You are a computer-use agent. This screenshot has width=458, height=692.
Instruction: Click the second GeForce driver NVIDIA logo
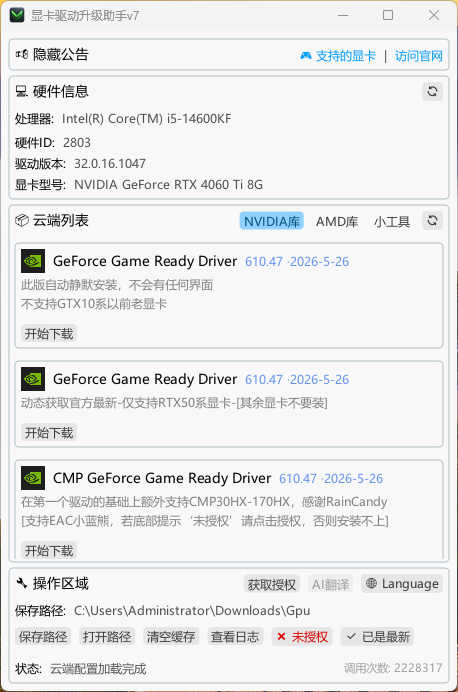coord(33,379)
